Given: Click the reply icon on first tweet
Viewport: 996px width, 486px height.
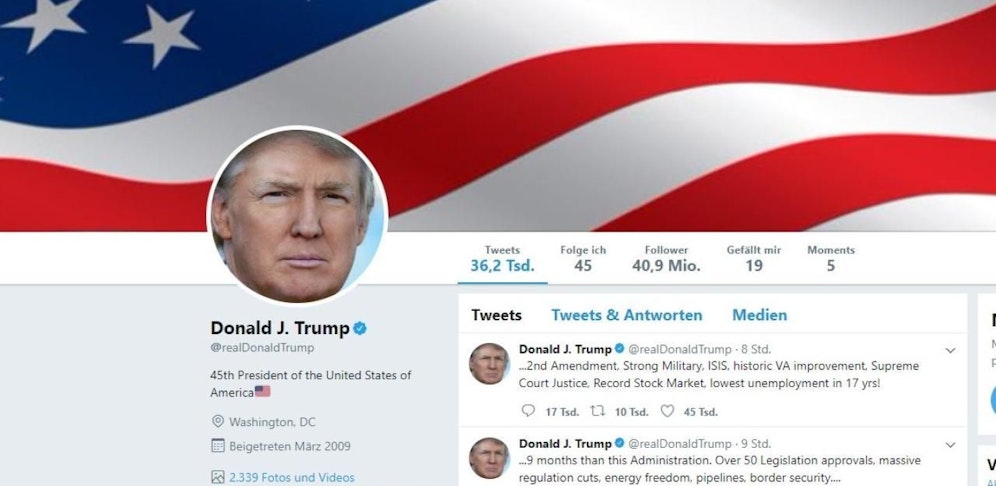Looking at the screenshot, I should tap(528, 411).
